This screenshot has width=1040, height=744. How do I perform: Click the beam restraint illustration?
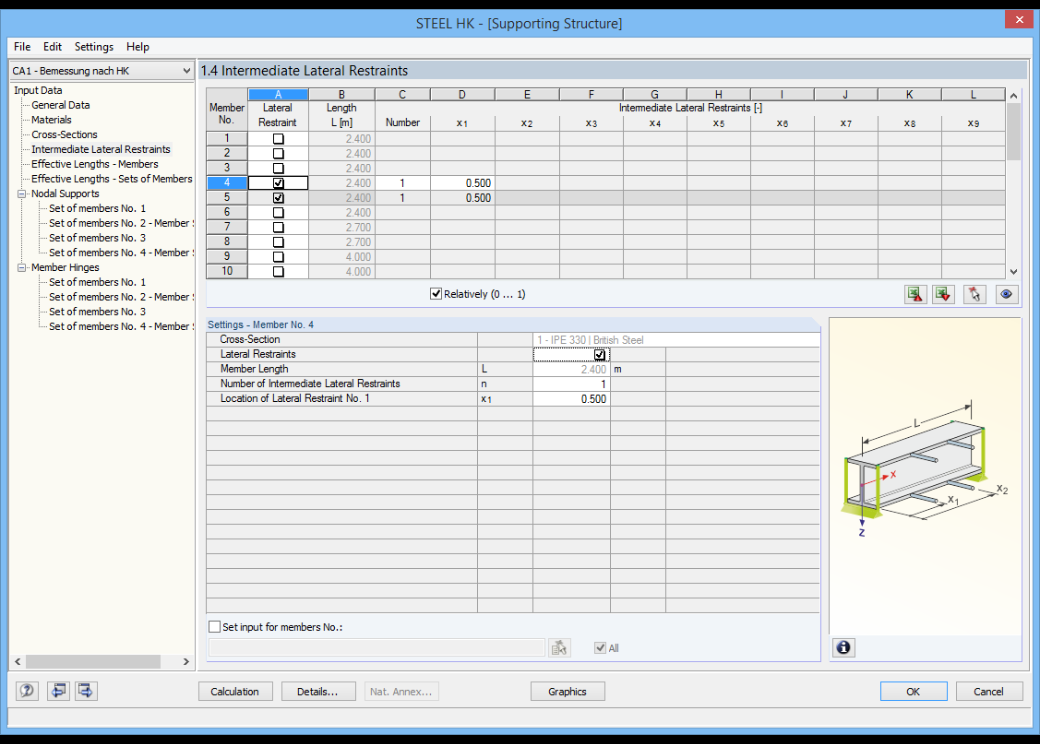click(x=925, y=467)
